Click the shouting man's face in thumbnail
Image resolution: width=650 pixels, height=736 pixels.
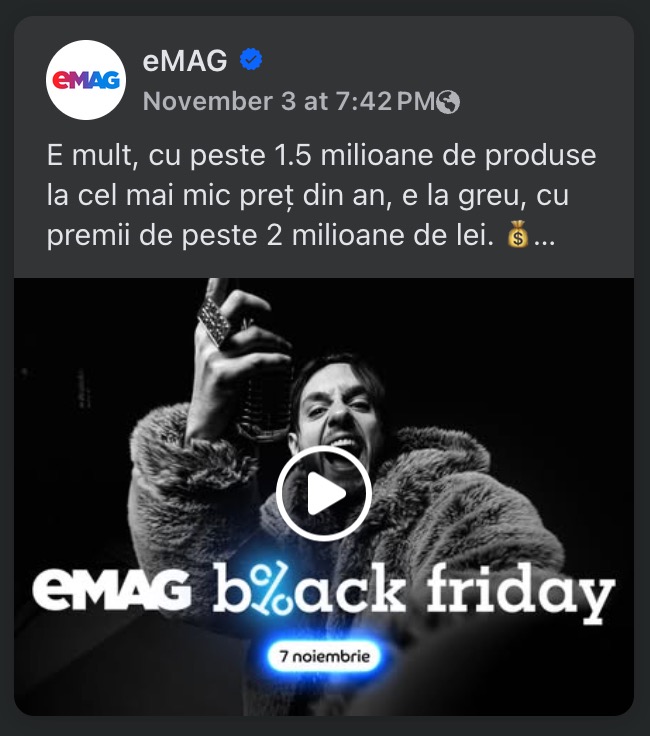point(339,411)
